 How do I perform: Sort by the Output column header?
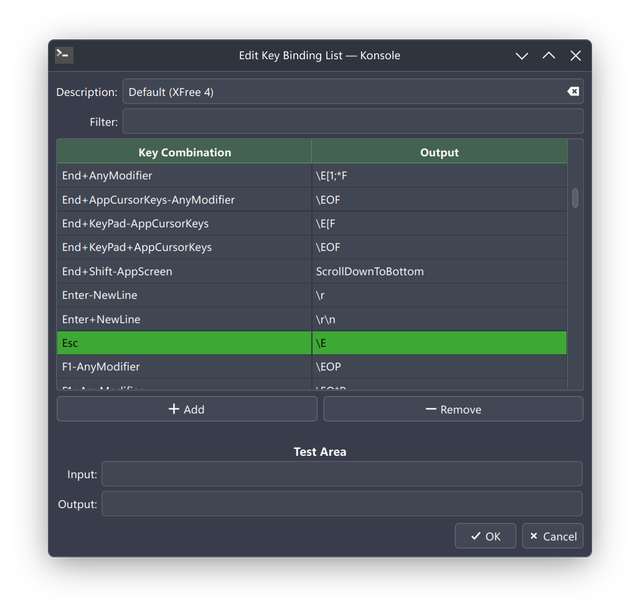[439, 152]
